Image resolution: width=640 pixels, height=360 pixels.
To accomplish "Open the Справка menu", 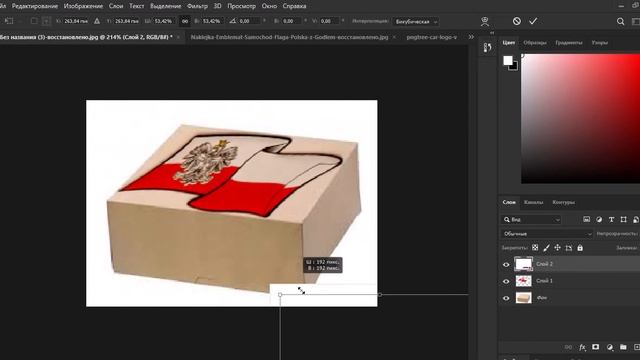I will (294, 6).
